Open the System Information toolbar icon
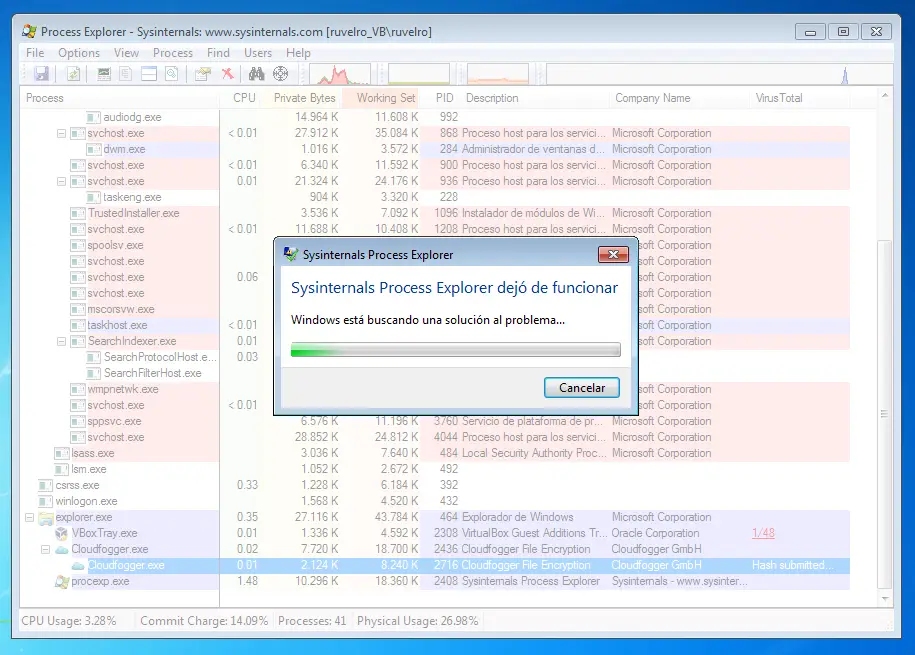Screen dimensions: 915x655 pyautogui.click(x=104, y=74)
